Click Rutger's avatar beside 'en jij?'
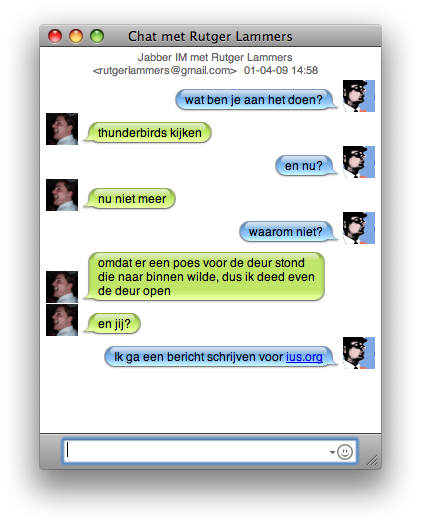The width and height of the screenshot is (421, 524). coord(62,320)
